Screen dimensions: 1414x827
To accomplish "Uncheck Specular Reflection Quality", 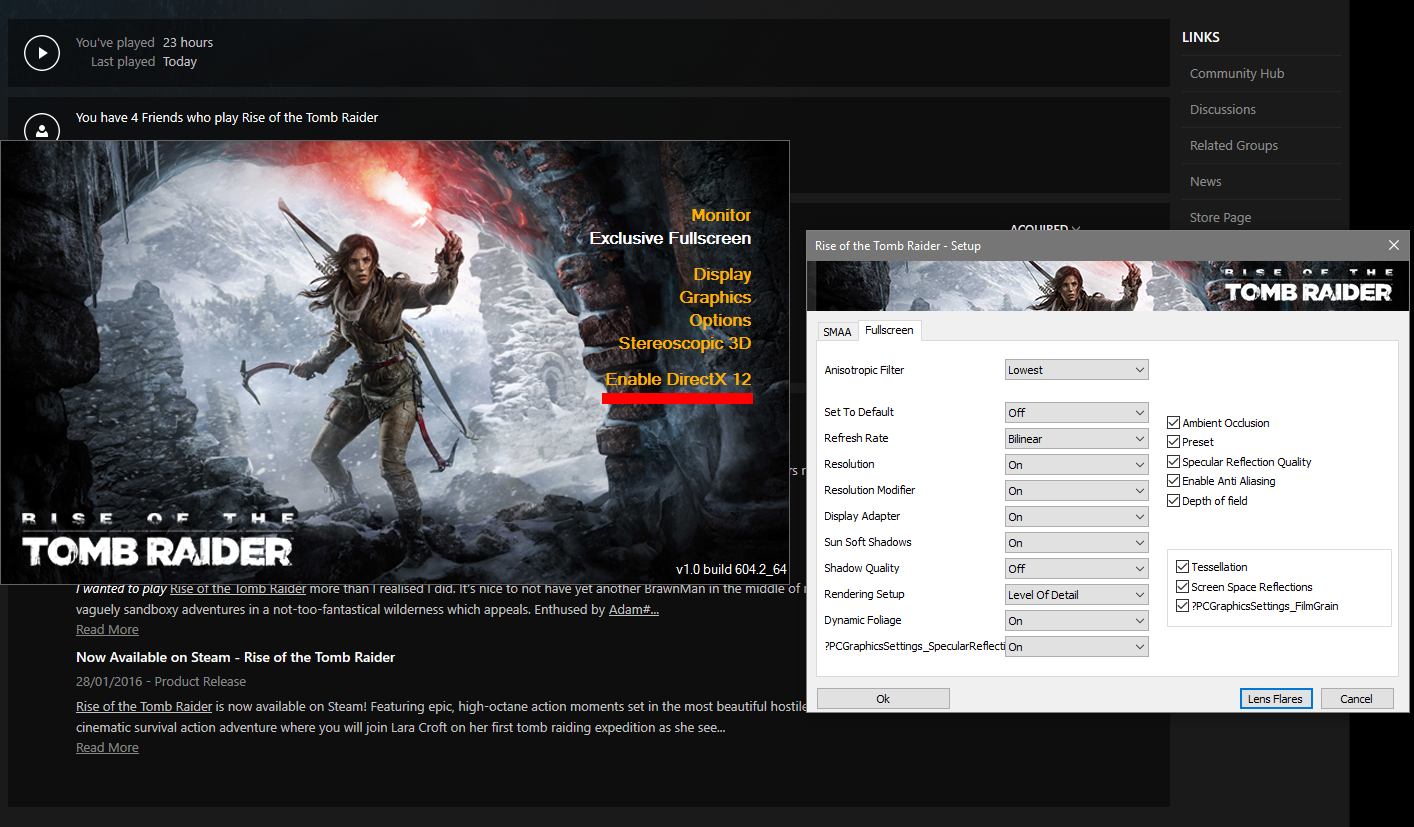I will [x=1174, y=462].
